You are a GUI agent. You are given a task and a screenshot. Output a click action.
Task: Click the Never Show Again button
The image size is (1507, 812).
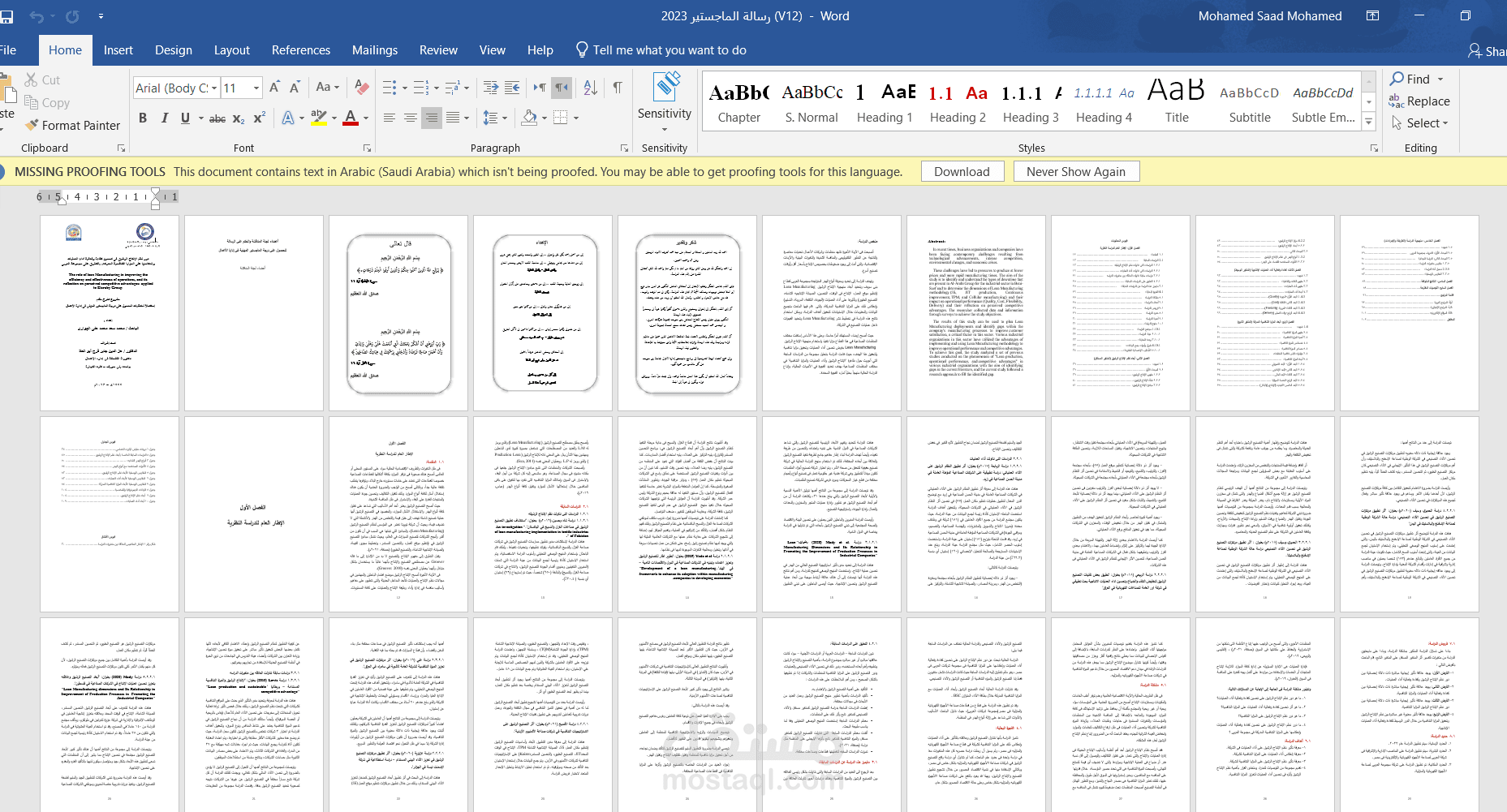[x=1076, y=171]
